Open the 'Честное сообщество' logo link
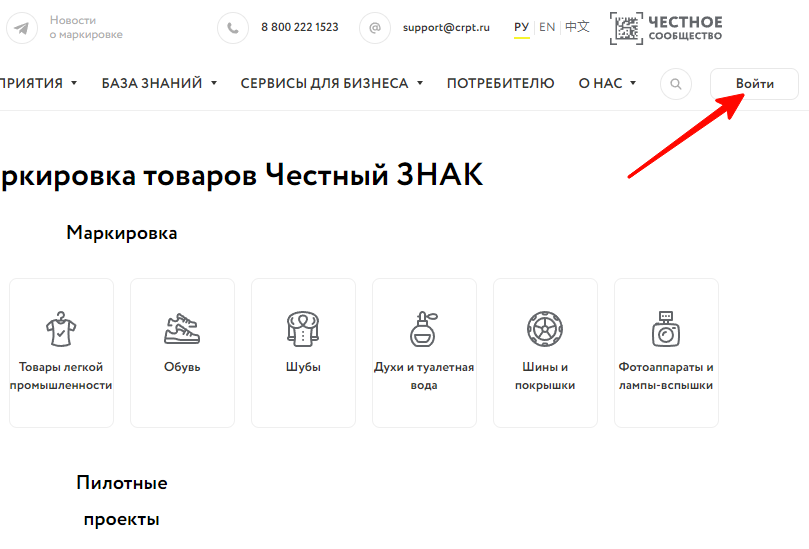The width and height of the screenshot is (809, 549). point(666,28)
